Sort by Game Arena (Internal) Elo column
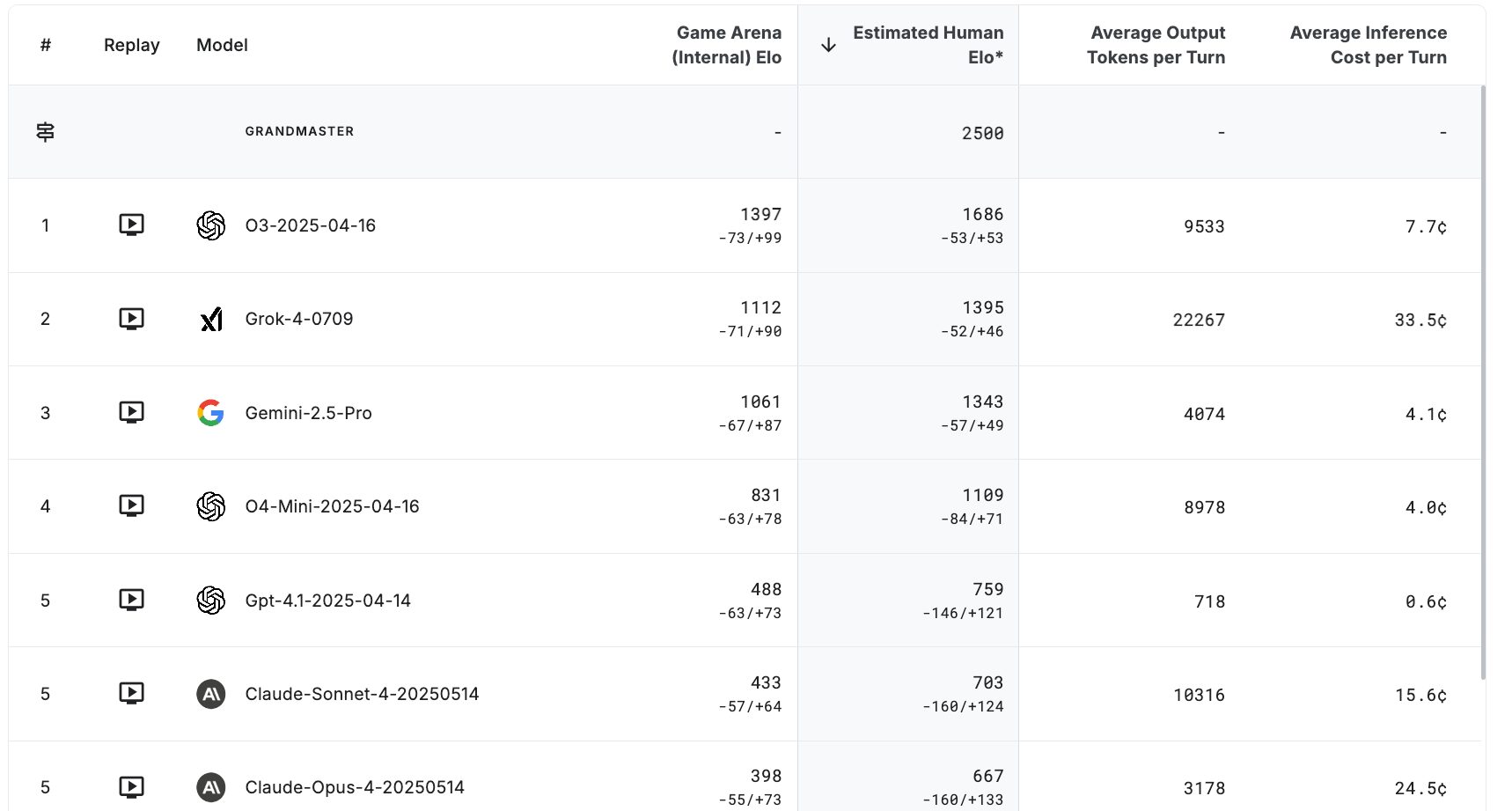Image resolution: width=1512 pixels, height=811 pixels. coord(726,45)
